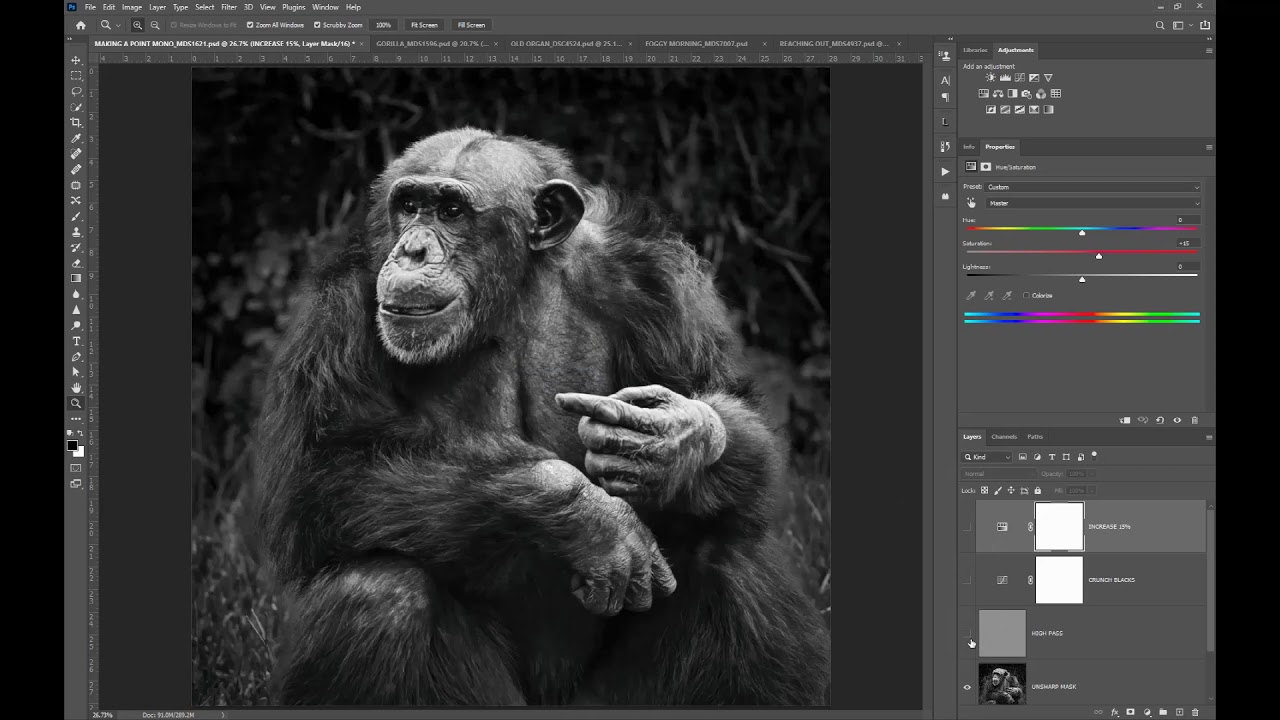Open the Character panel icon
Viewport: 1280px width, 720px height.
[946, 80]
